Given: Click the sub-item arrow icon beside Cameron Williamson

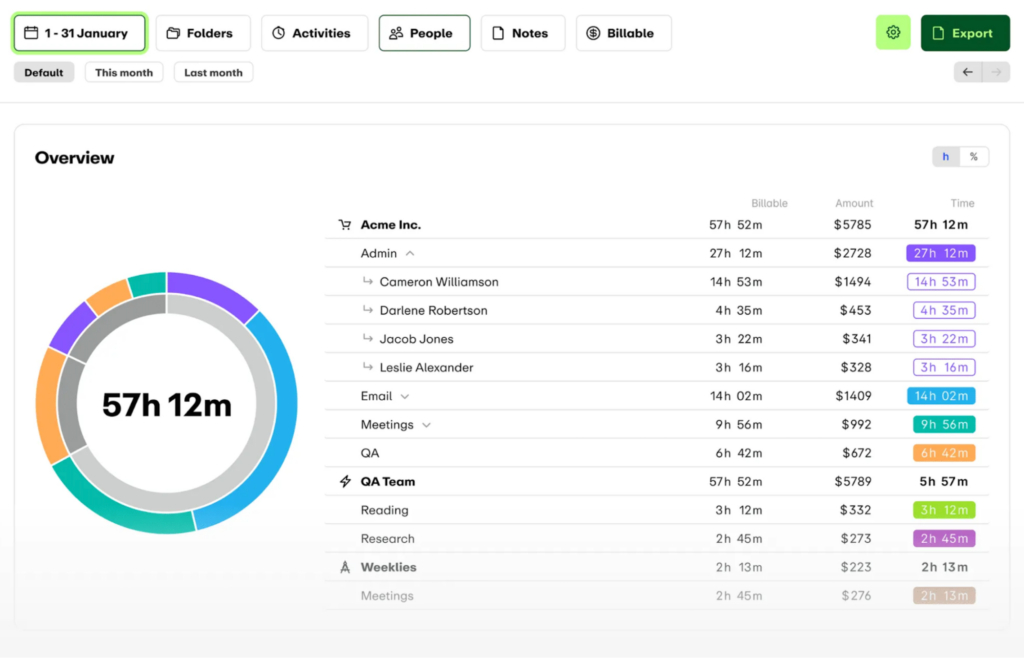Looking at the screenshot, I should pyautogui.click(x=367, y=282).
